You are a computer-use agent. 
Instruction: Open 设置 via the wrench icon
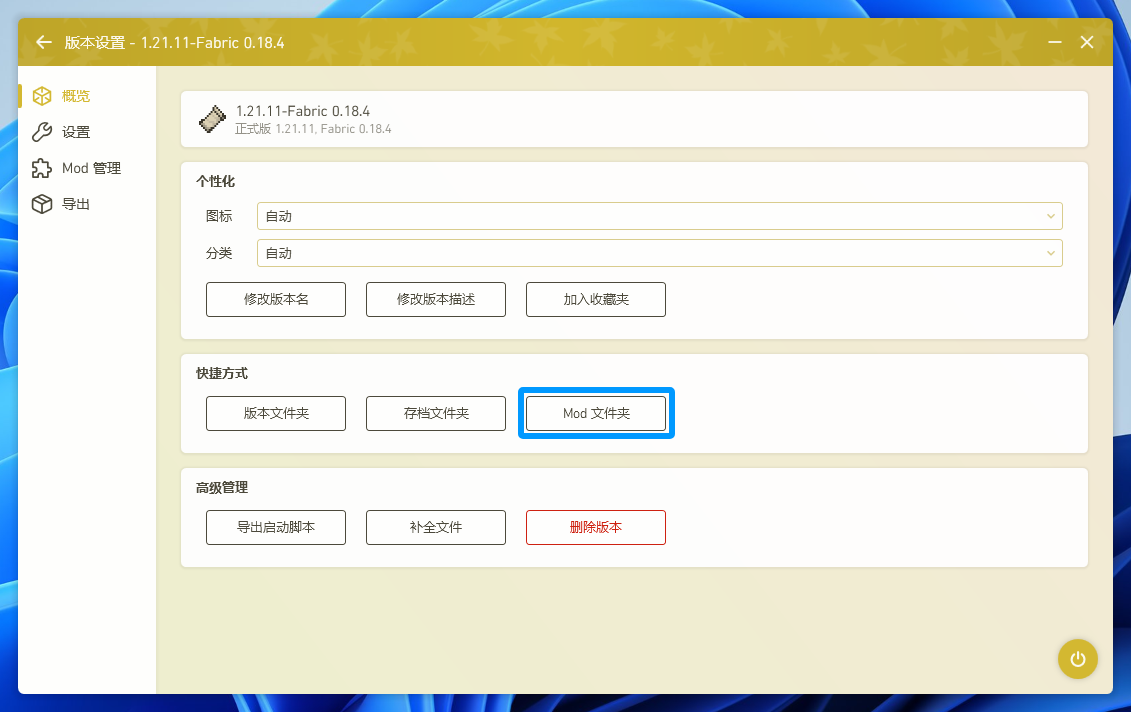pos(42,132)
